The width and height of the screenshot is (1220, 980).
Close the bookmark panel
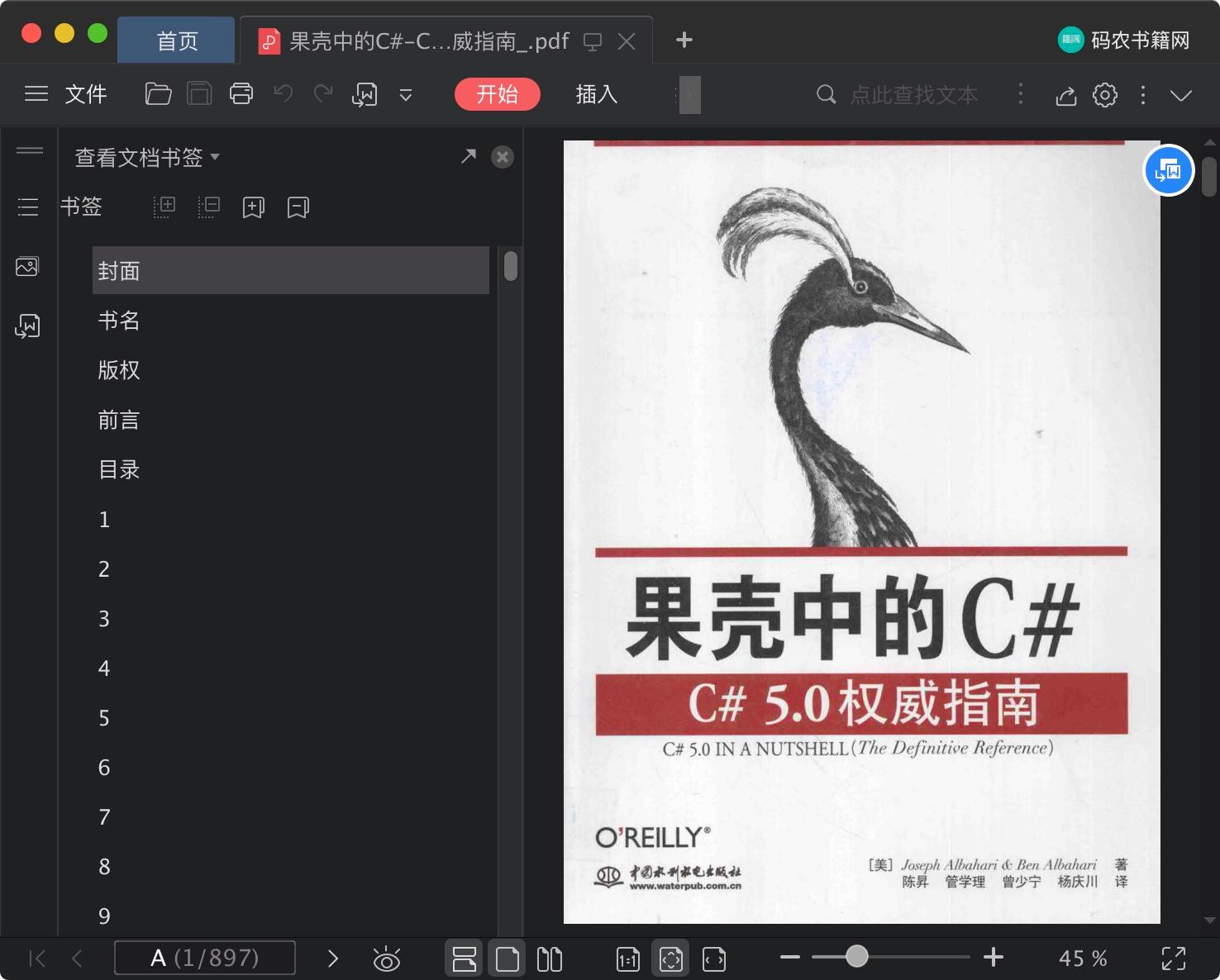coord(503,157)
